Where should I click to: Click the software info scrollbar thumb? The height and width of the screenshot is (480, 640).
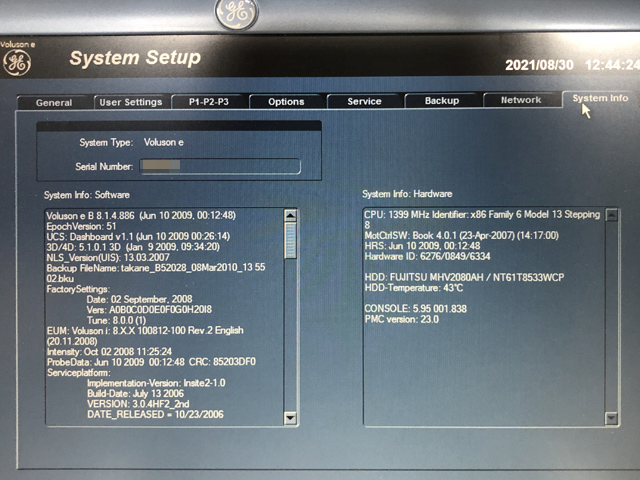[290, 240]
